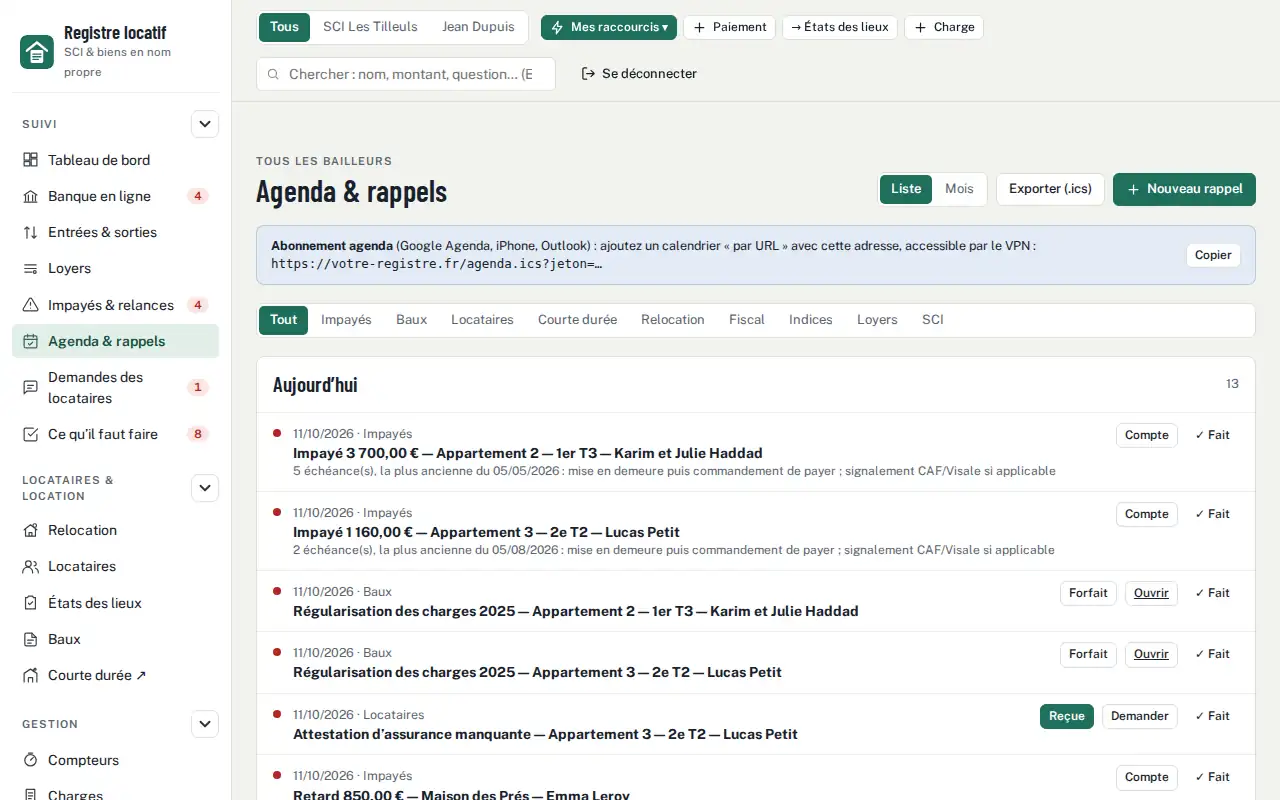Collapse the Suivi sidebar section
Viewport: 1280px width, 800px height.
pyautogui.click(x=205, y=125)
